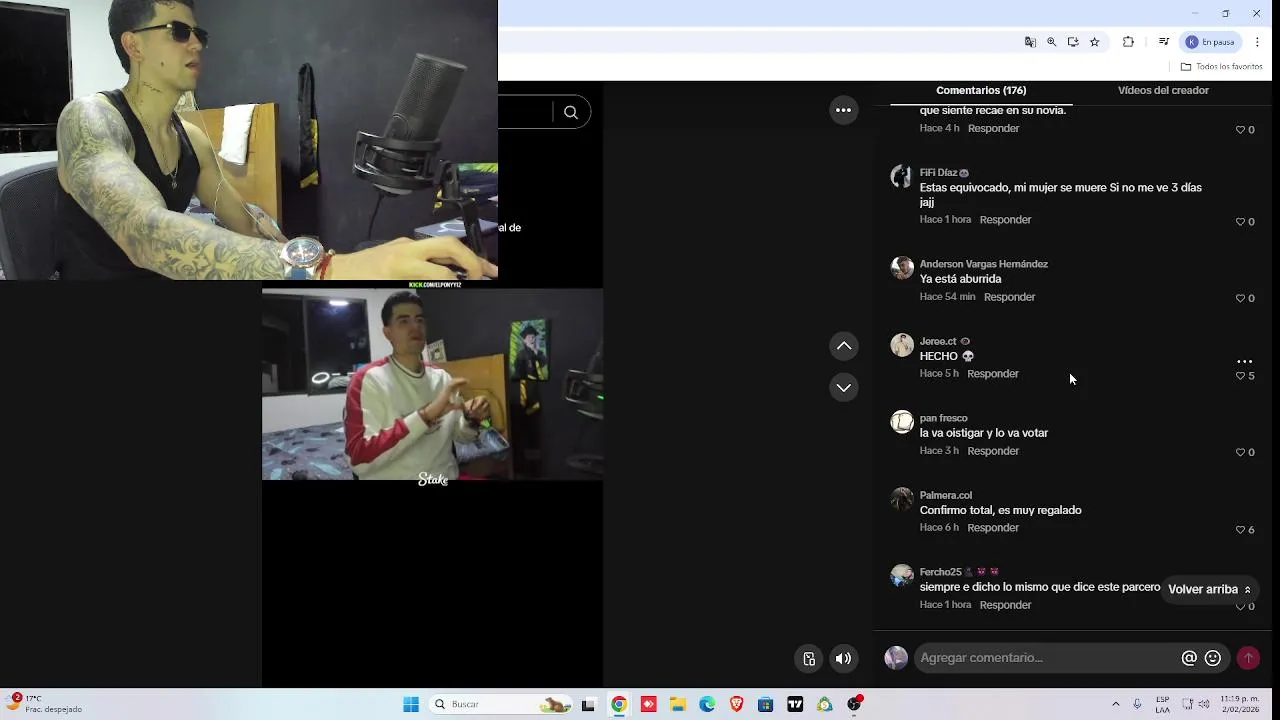
Task: Click the search magnifier icon
Action: (571, 113)
